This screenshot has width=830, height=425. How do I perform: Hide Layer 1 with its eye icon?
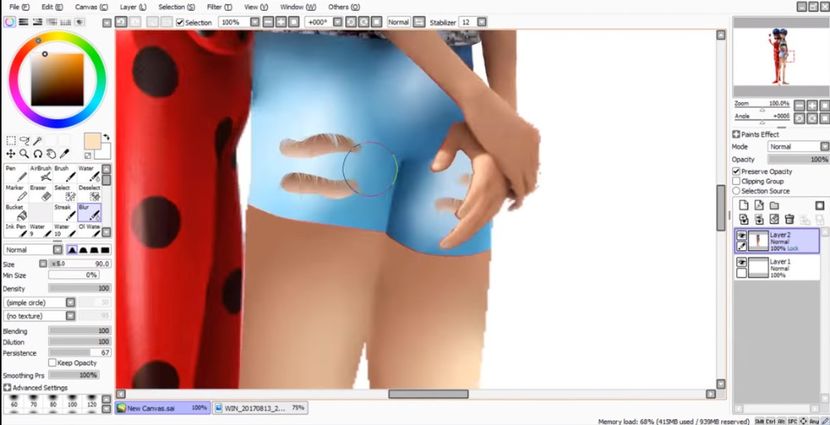point(742,263)
